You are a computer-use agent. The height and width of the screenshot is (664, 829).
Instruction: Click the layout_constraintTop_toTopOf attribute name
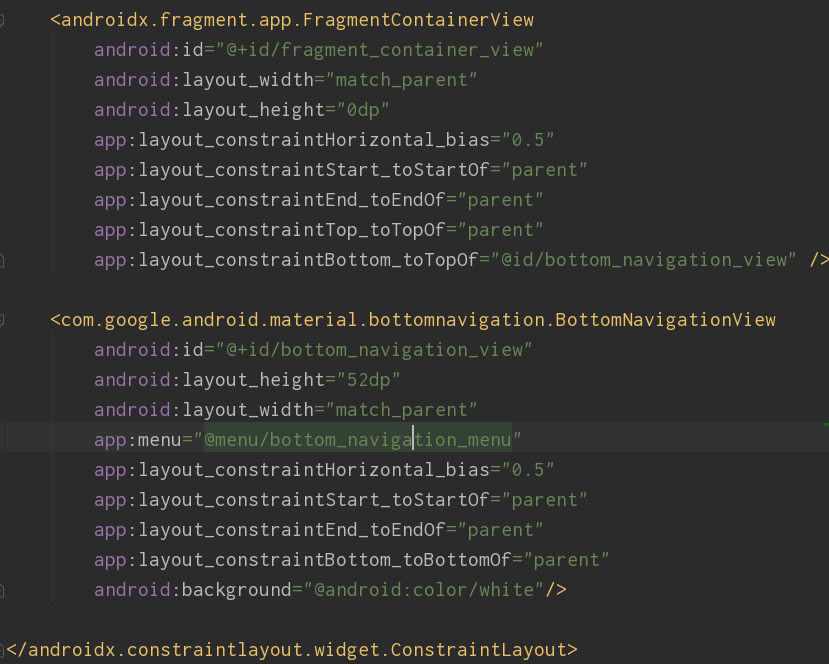coord(270,230)
